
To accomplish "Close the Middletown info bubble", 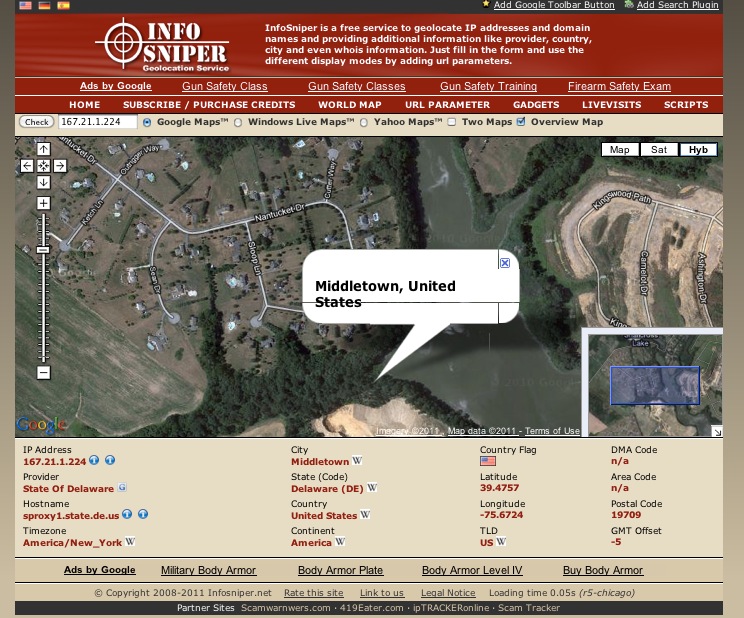I will 505,263.
